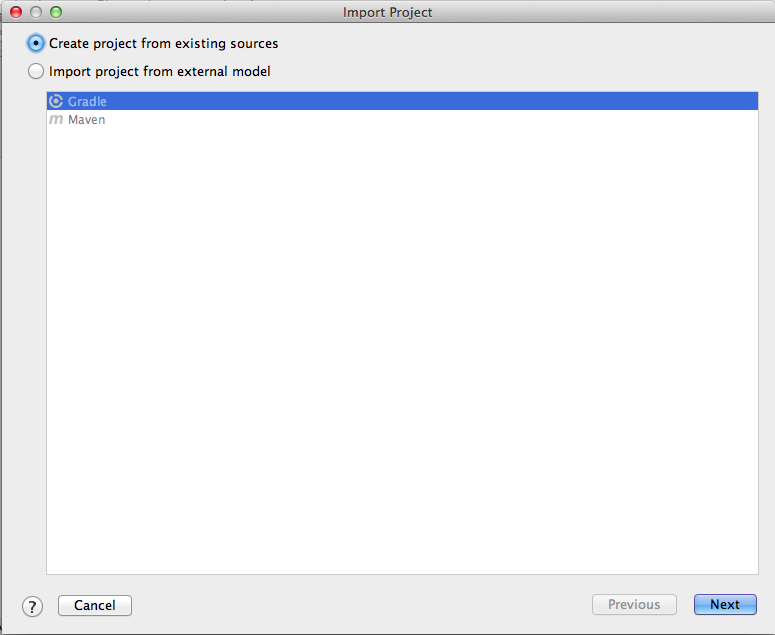This screenshot has height=635, width=775.
Task: Select the "Import project from external model" radio button
Action: click(x=37, y=71)
